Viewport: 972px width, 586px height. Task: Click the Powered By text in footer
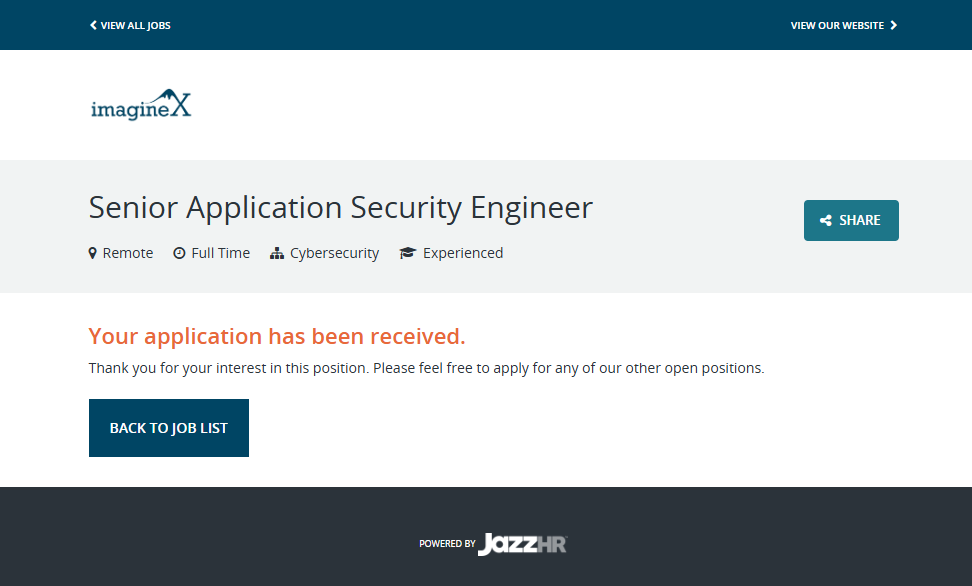[x=447, y=544]
